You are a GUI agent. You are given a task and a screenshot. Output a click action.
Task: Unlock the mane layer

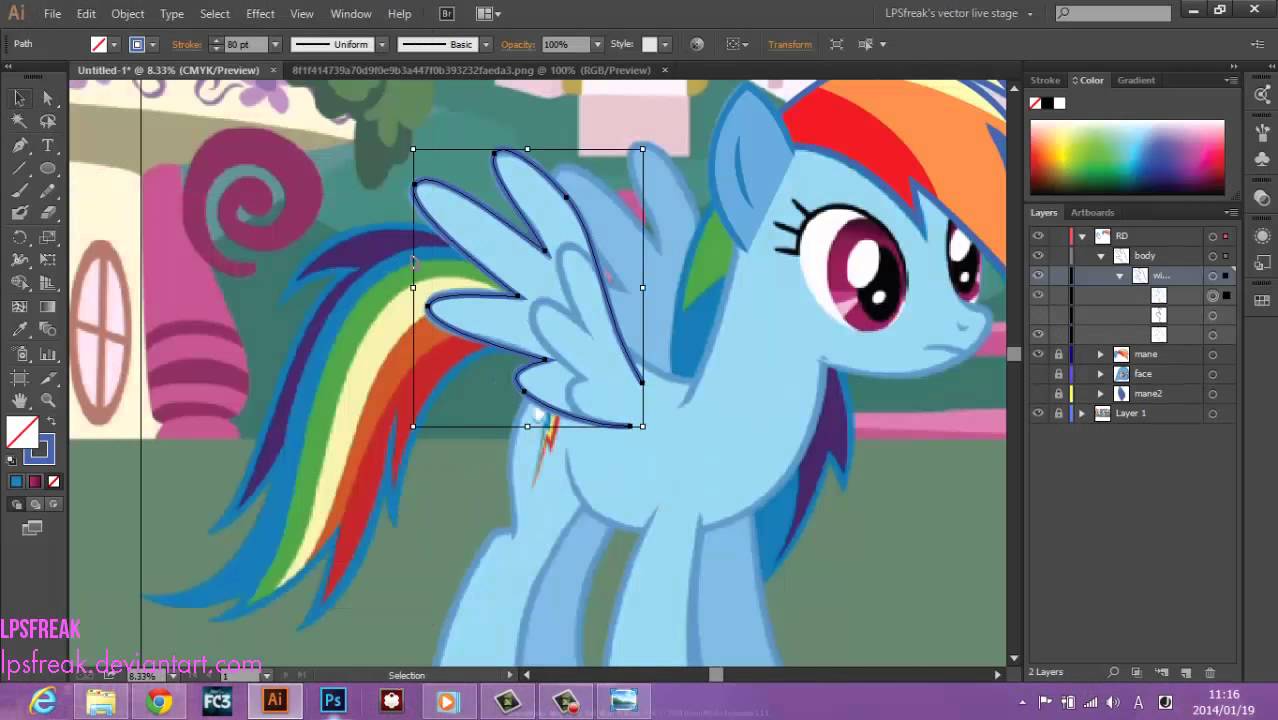click(x=1058, y=354)
